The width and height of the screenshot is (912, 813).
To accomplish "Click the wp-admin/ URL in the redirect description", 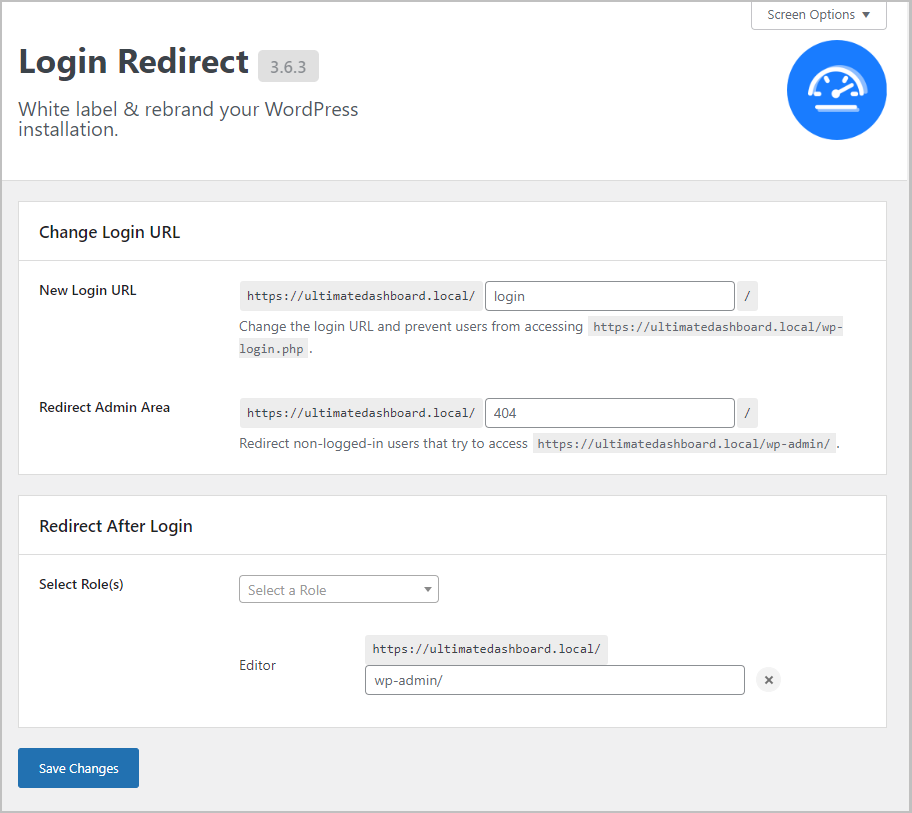I will pyautogui.click(x=684, y=444).
